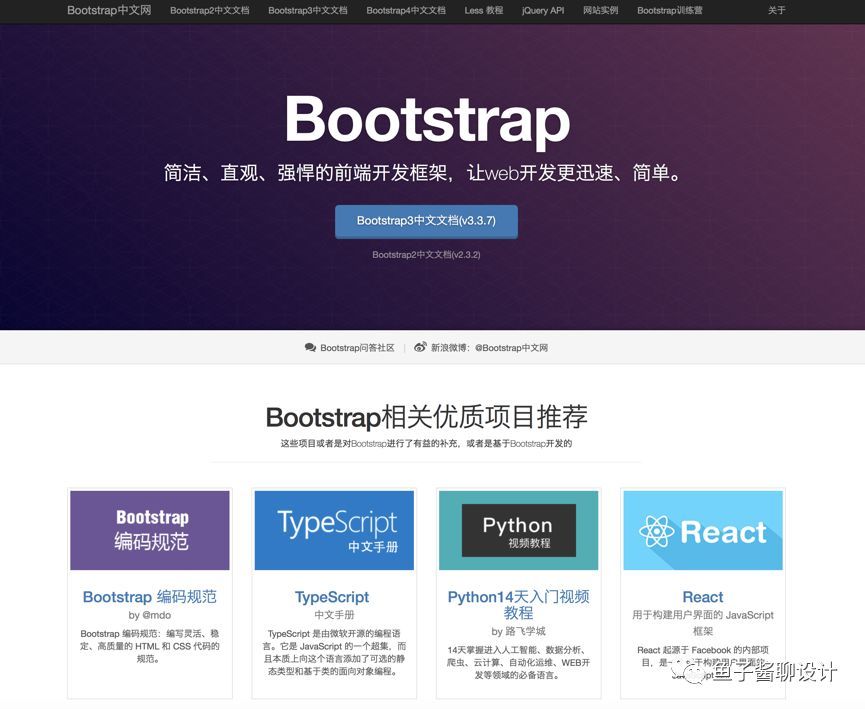Open the React card thumbnail

coord(703,530)
